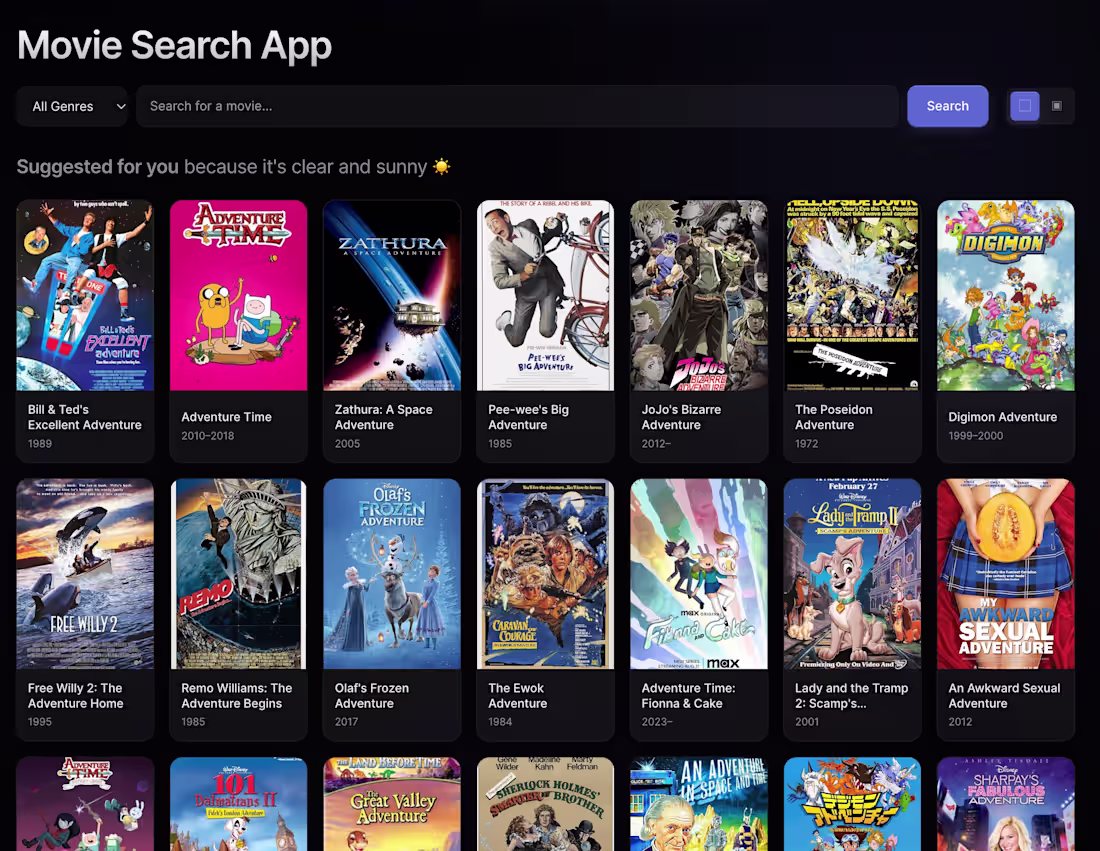The width and height of the screenshot is (1100, 851).
Task: Click the year 2005 under Zathura
Action: click(347, 444)
